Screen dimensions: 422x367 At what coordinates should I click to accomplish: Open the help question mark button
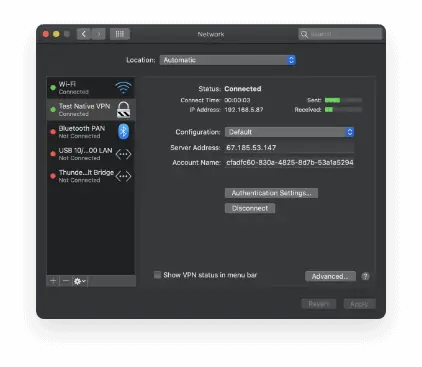pos(365,276)
